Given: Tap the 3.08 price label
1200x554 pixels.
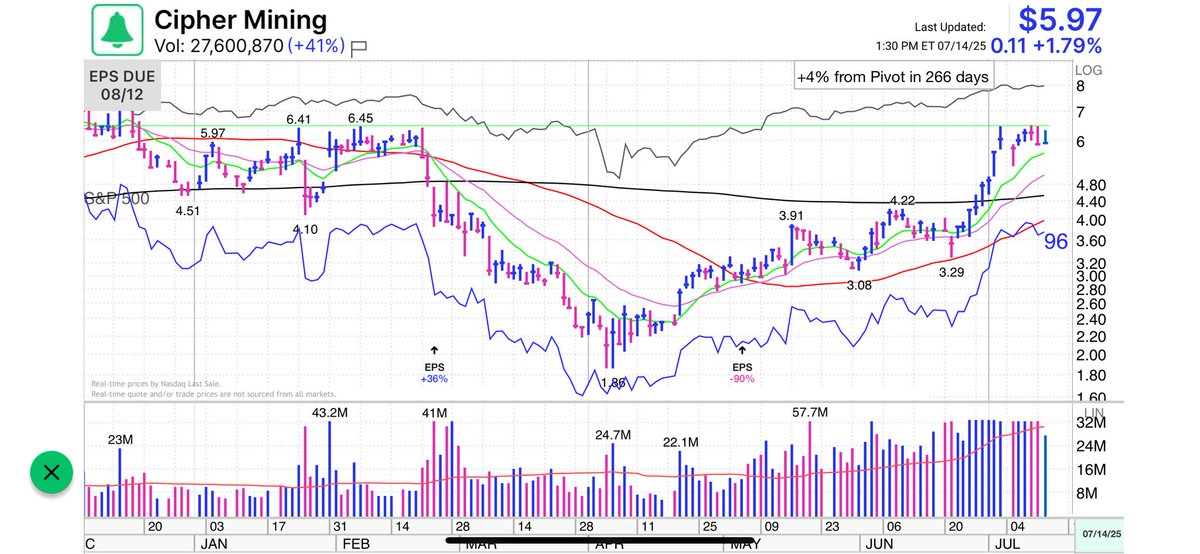Looking at the screenshot, I should pos(860,285).
